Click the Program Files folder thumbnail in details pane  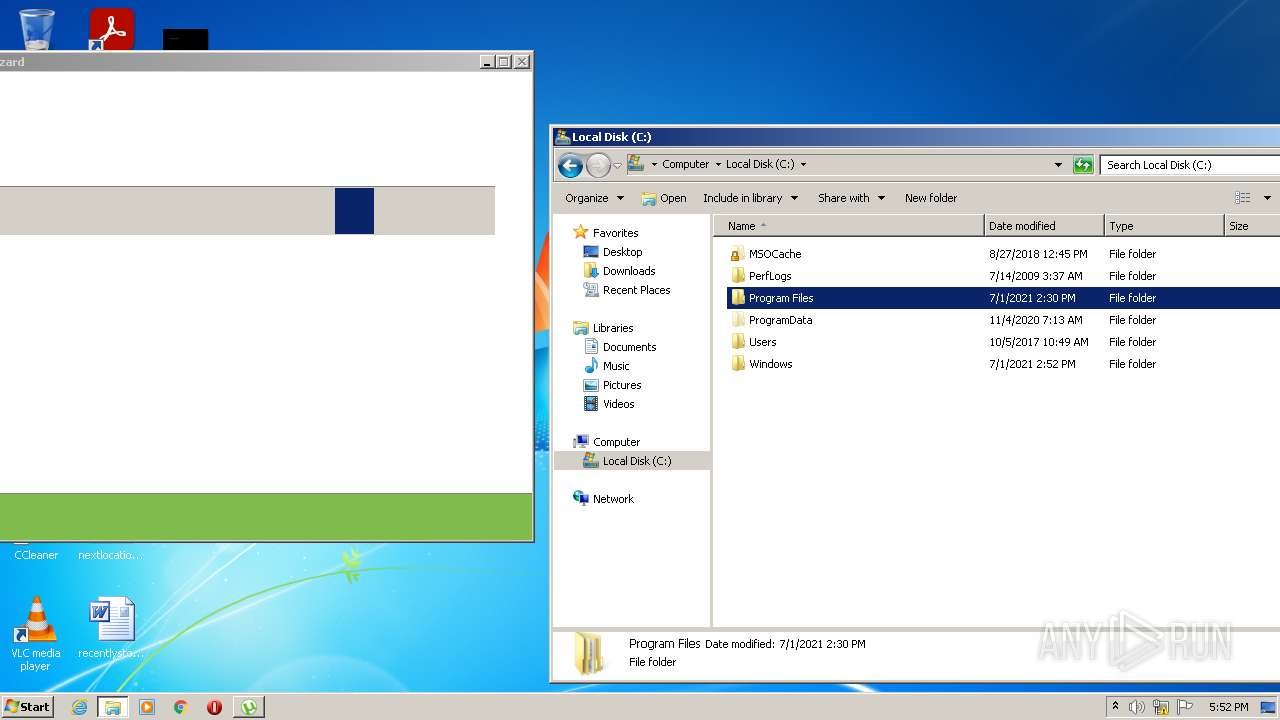coord(589,654)
